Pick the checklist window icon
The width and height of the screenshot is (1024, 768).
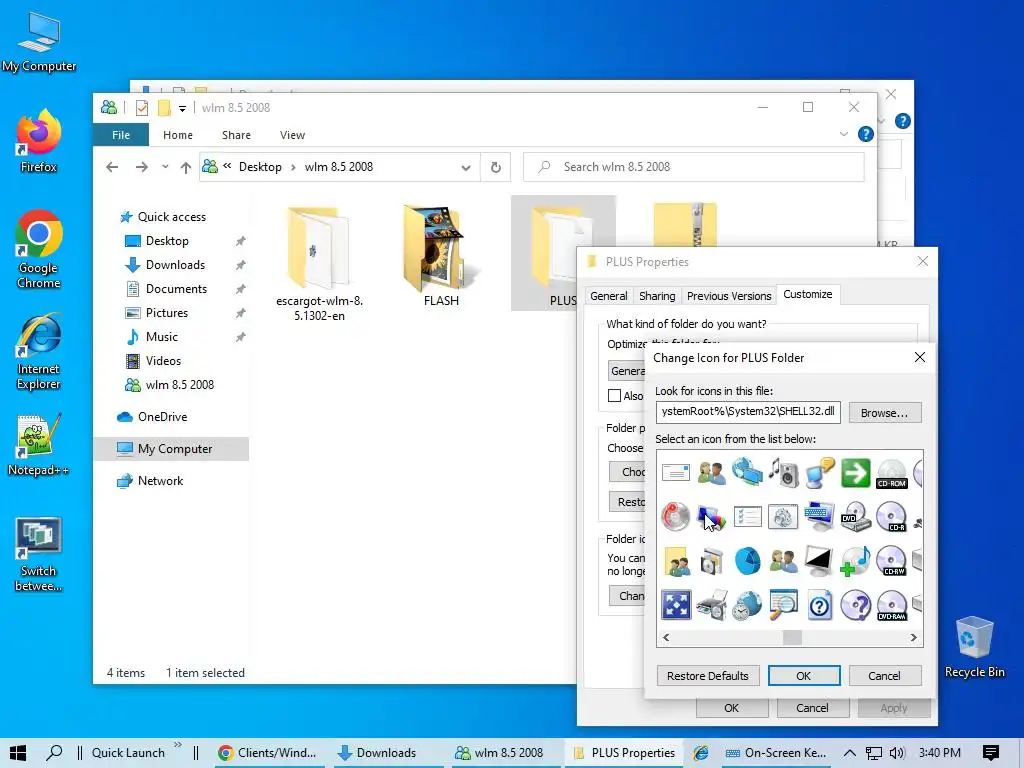pyautogui.click(x=747, y=517)
